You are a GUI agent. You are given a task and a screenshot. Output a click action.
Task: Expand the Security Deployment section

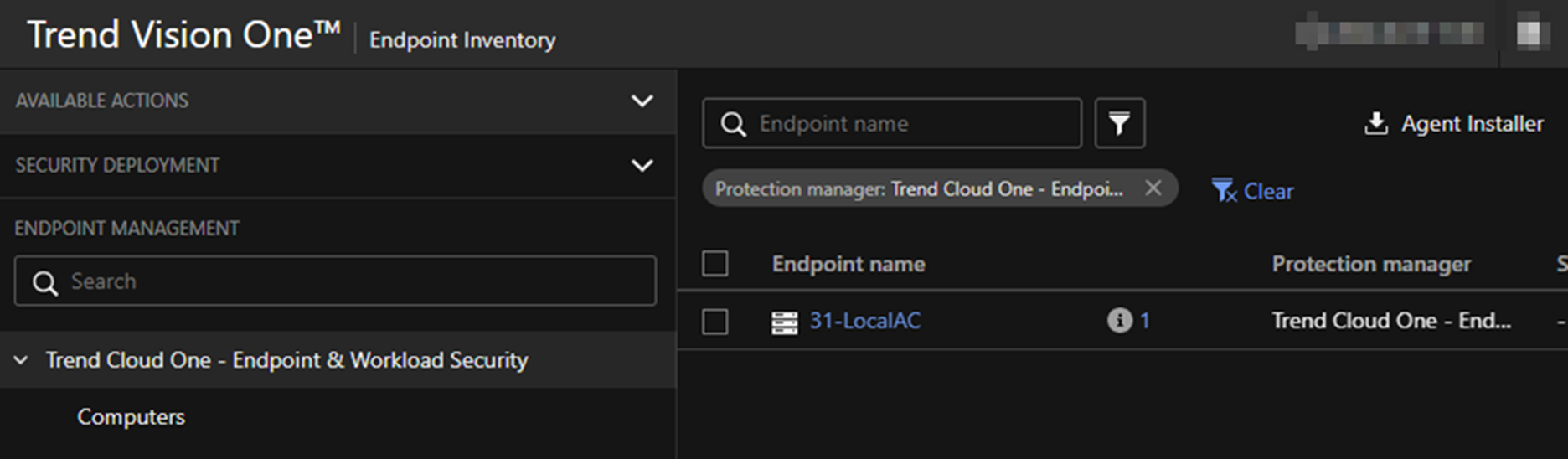(642, 165)
